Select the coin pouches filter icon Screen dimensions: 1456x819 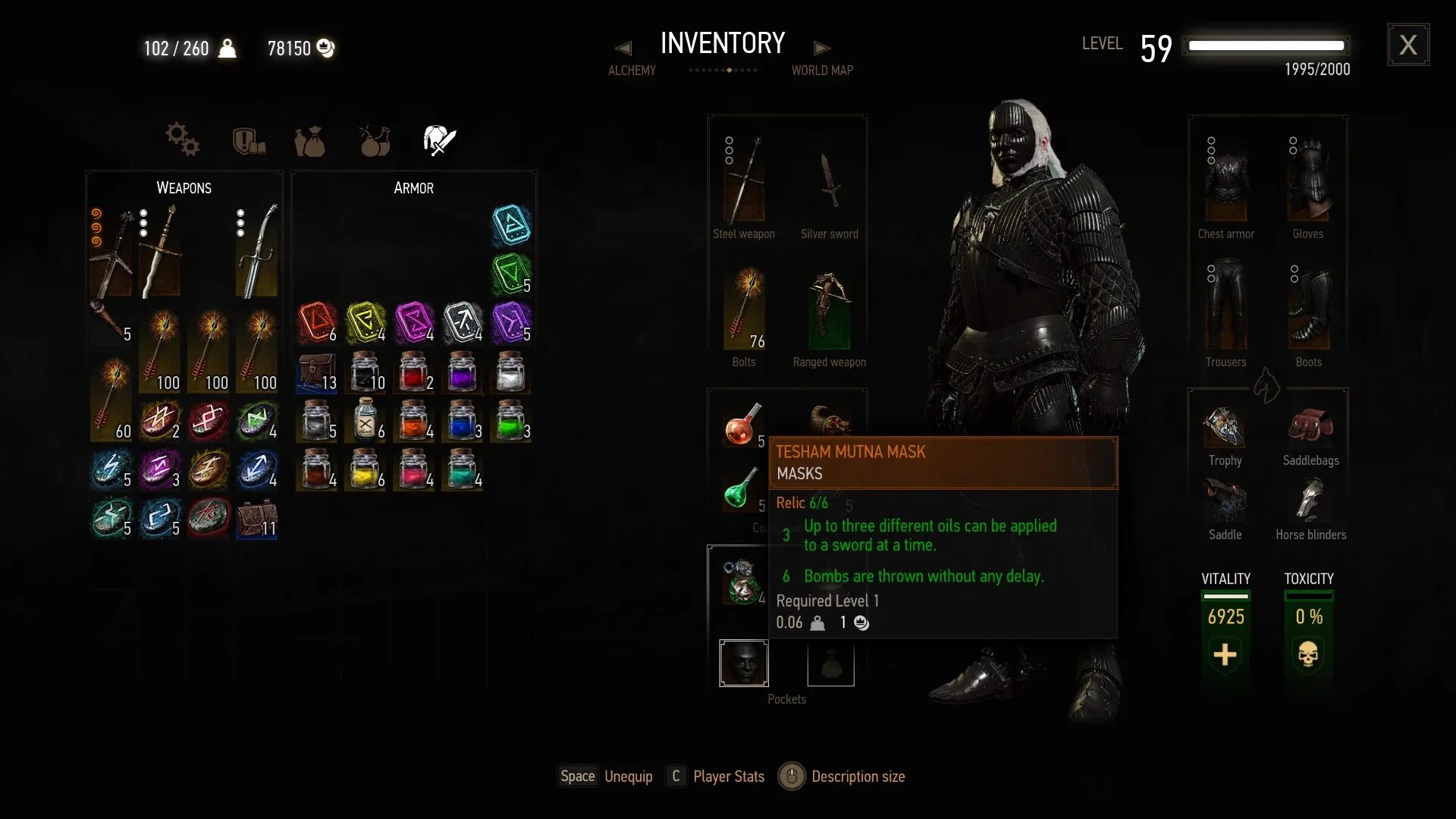(x=310, y=141)
